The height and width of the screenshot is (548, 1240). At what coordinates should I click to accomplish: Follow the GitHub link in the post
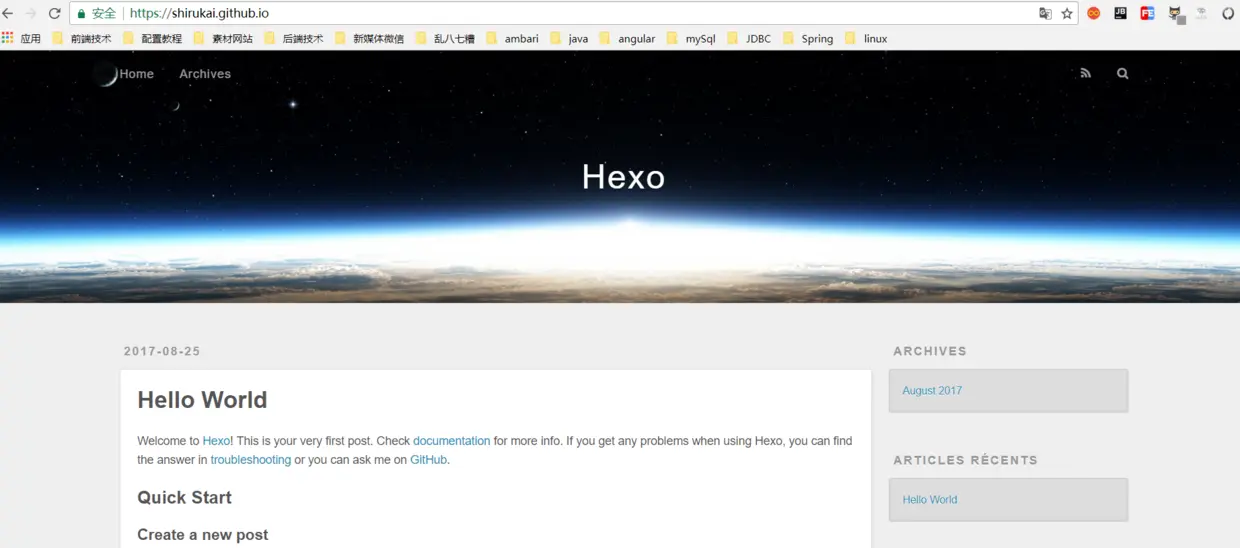428,460
